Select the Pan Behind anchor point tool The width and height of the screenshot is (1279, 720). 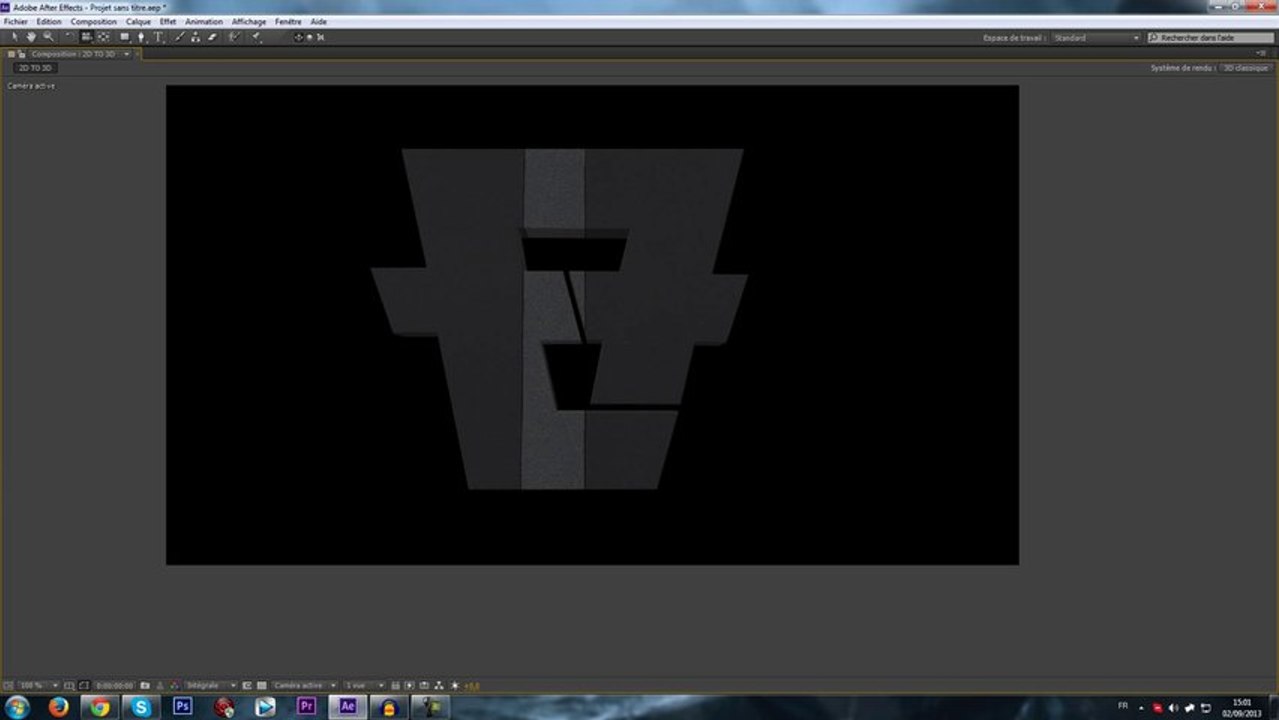coord(103,37)
